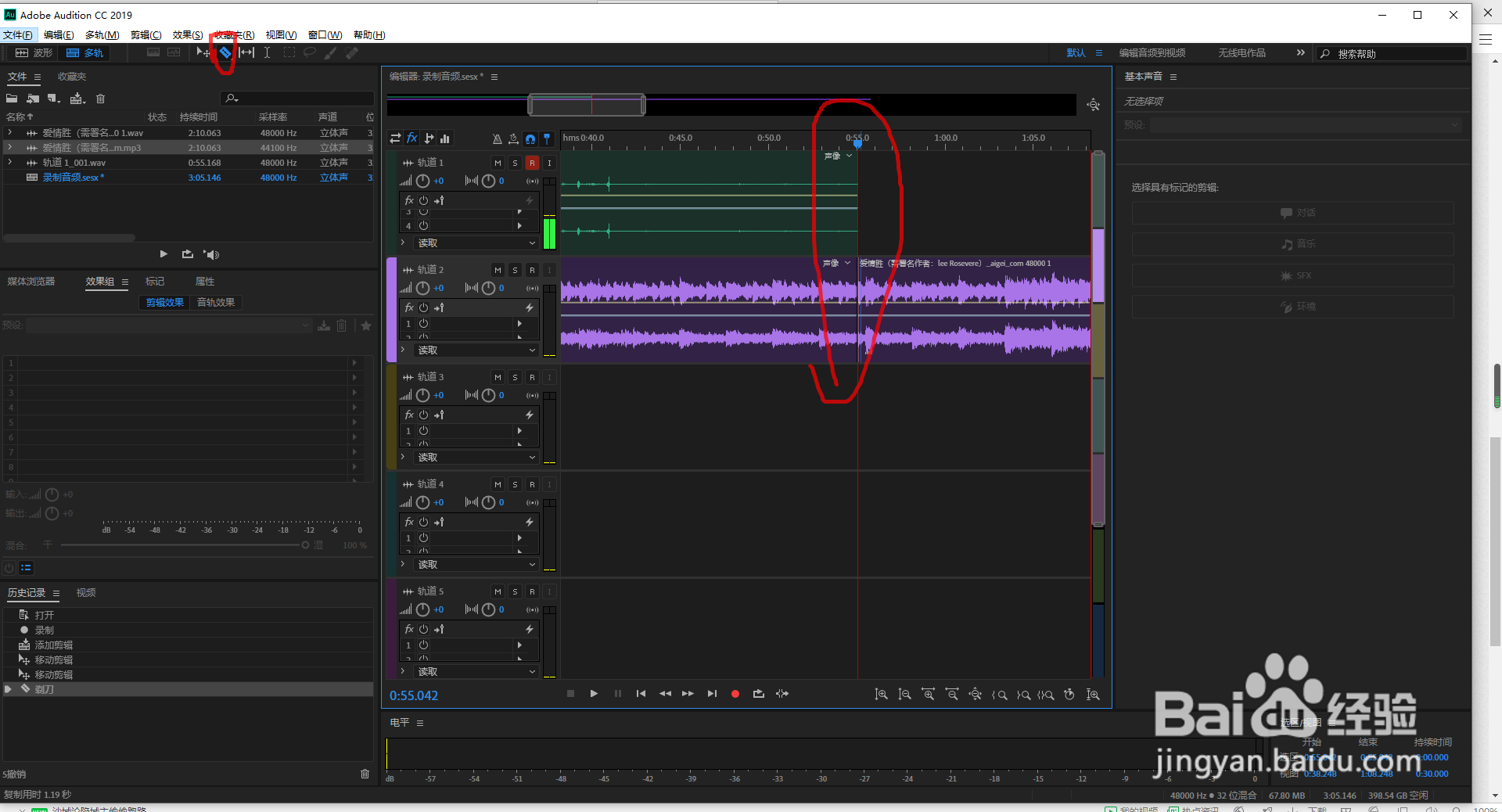Image resolution: width=1502 pixels, height=812 pixels.
Task: Toggle the 轨道 2 effects rack power
Action: (x=423, y=307)
